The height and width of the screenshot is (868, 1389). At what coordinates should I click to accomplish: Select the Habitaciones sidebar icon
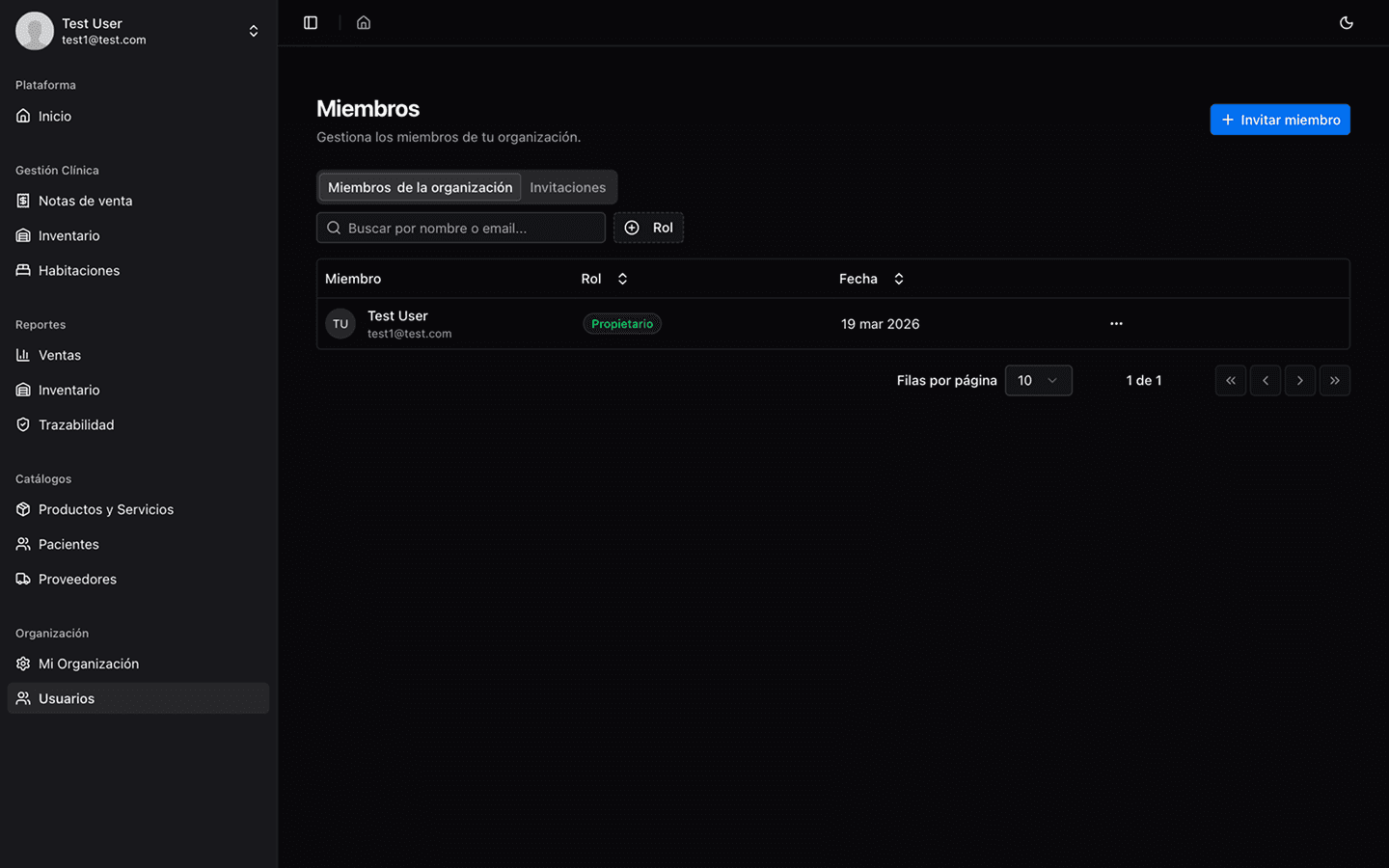click(22, 270)
